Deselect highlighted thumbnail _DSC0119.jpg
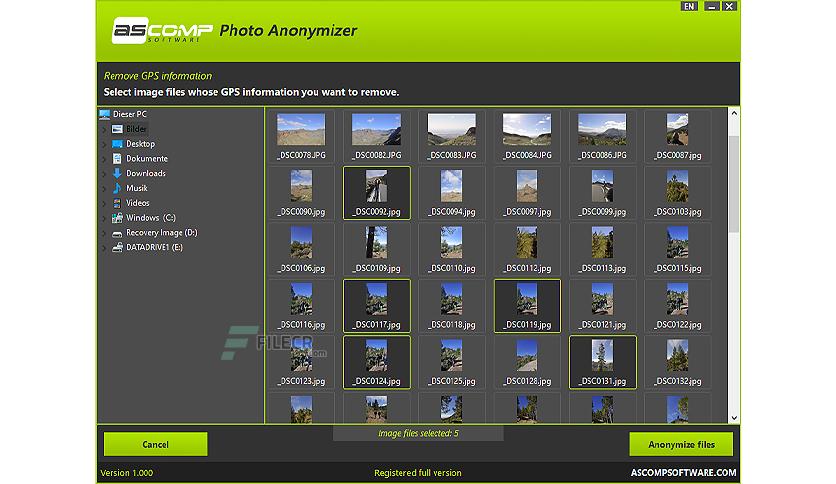This screenshot has width=836, height=484. 527,306
